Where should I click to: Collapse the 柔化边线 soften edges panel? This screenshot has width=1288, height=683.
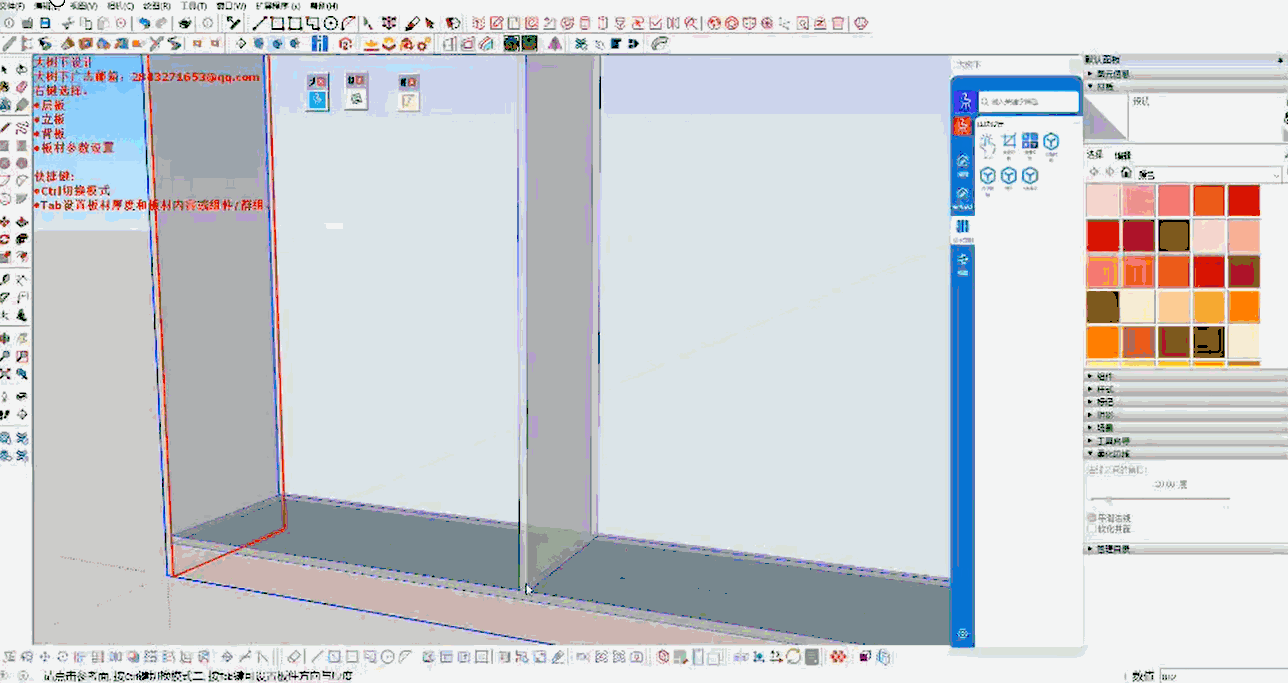1105,453
